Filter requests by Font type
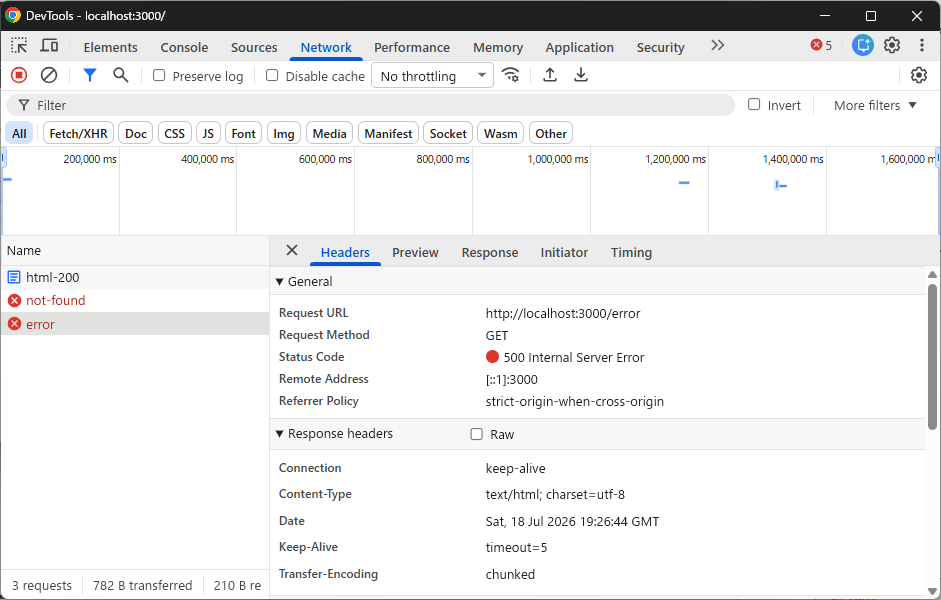This screenshot has height=600, width=941. [244, 133]
